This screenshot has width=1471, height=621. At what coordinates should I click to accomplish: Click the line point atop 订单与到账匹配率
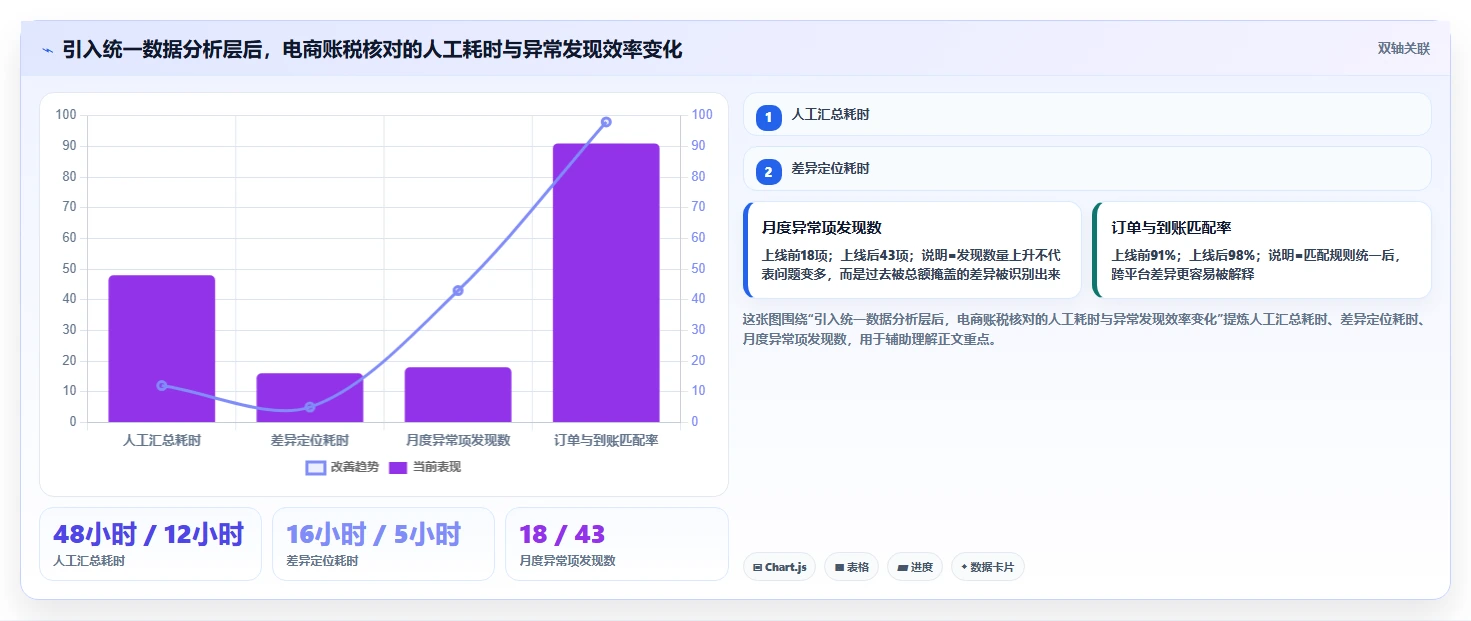point(606,122)
